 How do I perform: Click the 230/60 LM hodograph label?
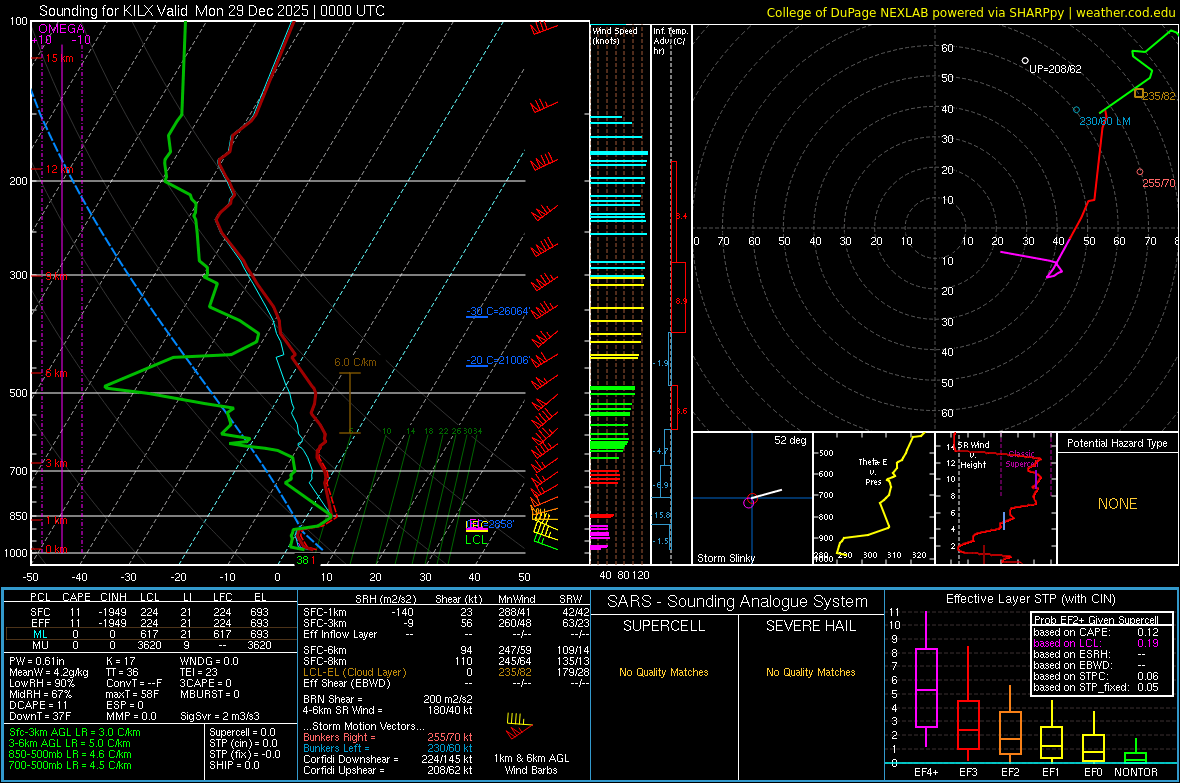tap(1105, 121)
